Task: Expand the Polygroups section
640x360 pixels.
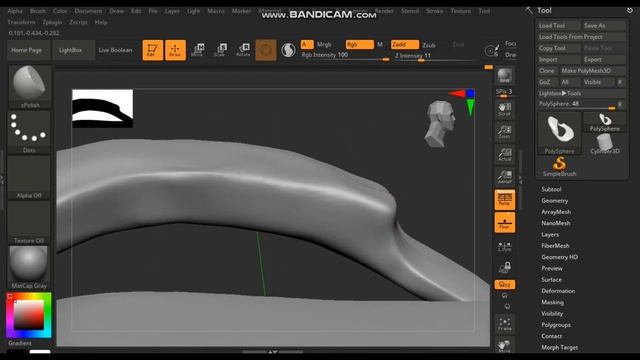Action: (556, 325)
